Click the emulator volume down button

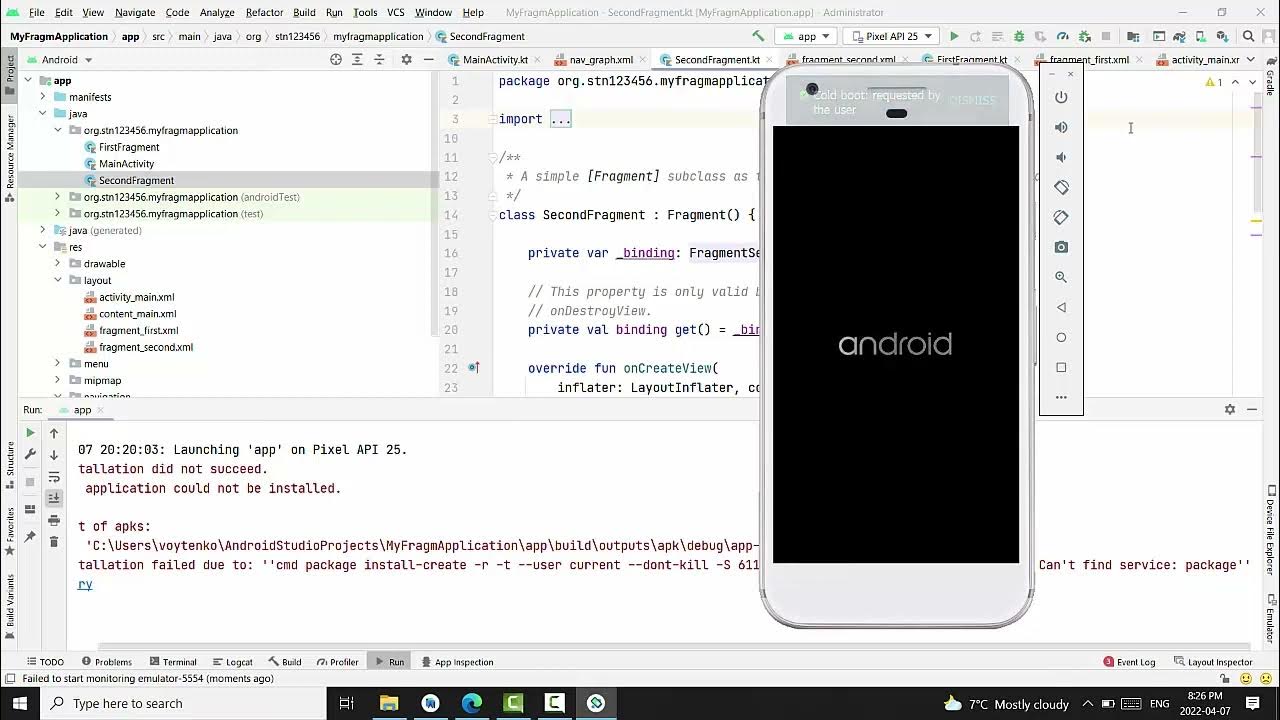point(1061,157)
